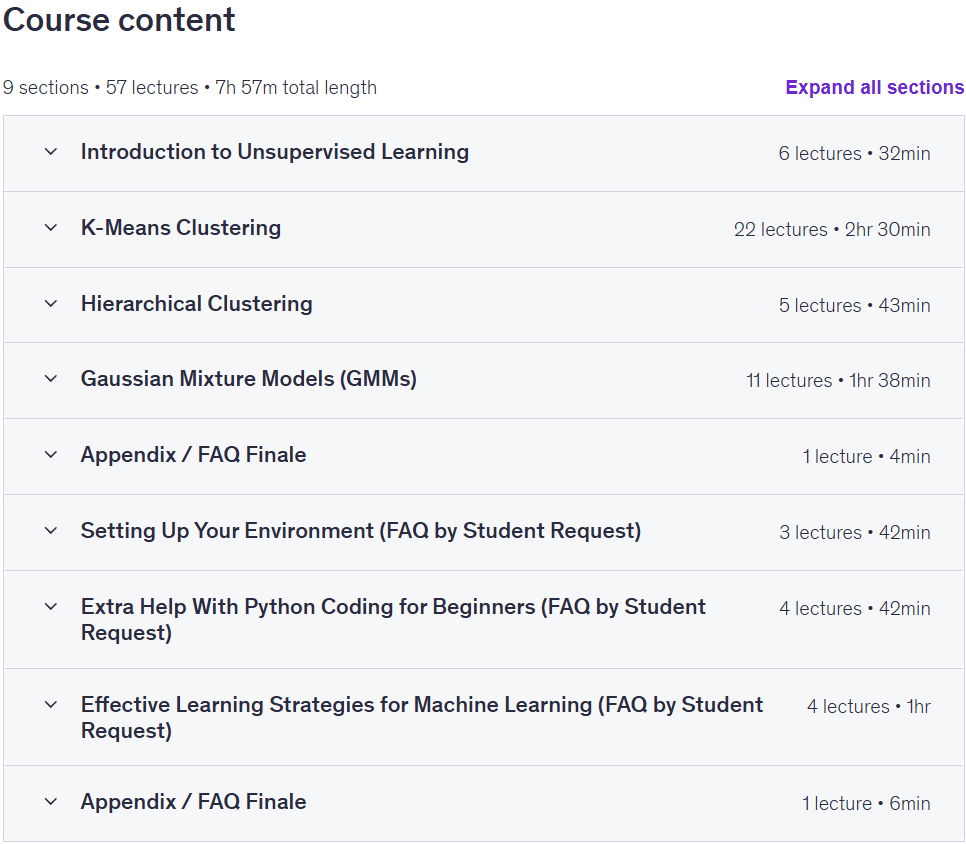Expand the K-Means Clustering section chevron
The image size is (966, 844).
click(x=51, y=228)
